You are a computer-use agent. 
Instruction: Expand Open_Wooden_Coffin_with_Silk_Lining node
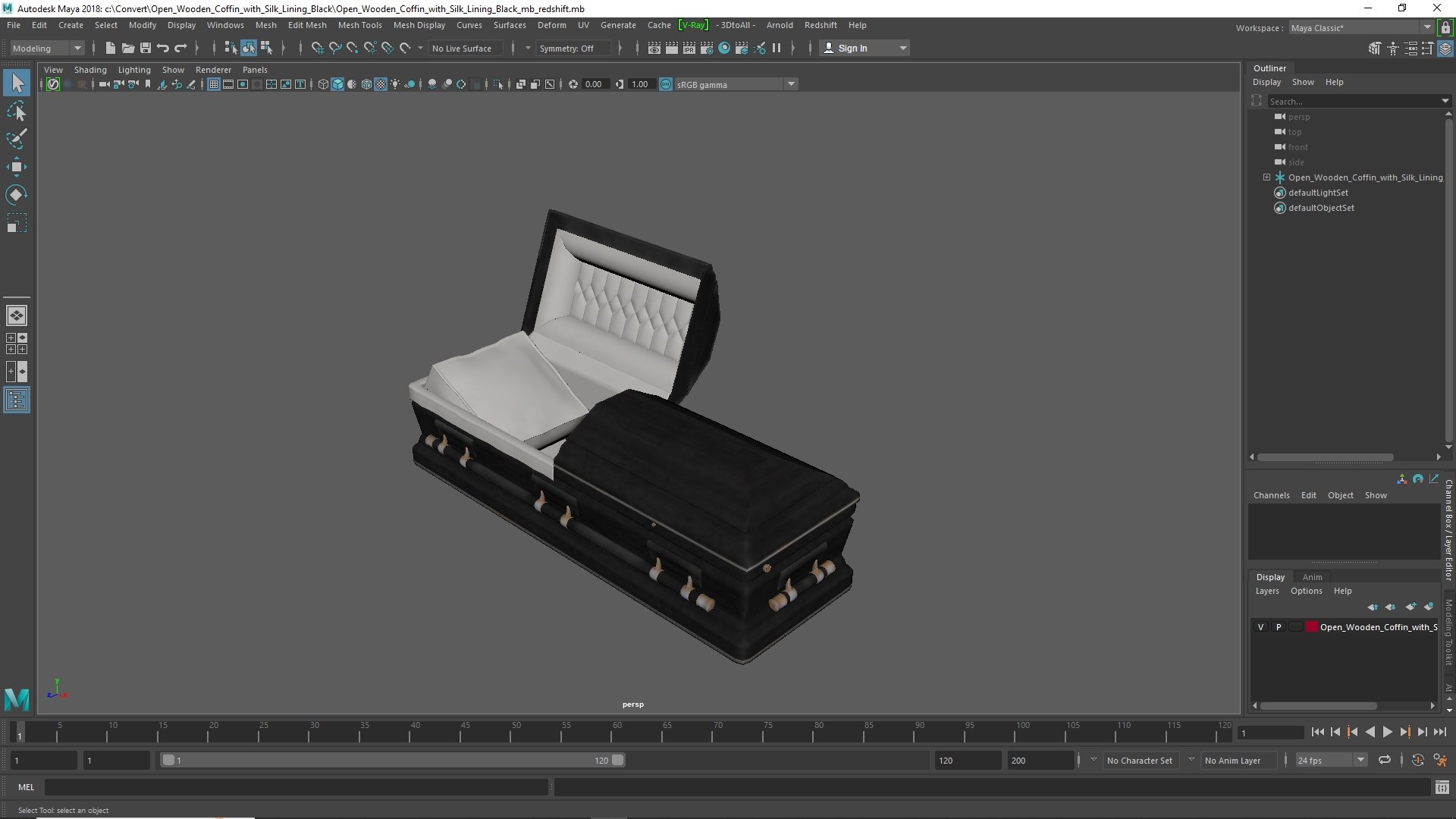[1266, 177]
